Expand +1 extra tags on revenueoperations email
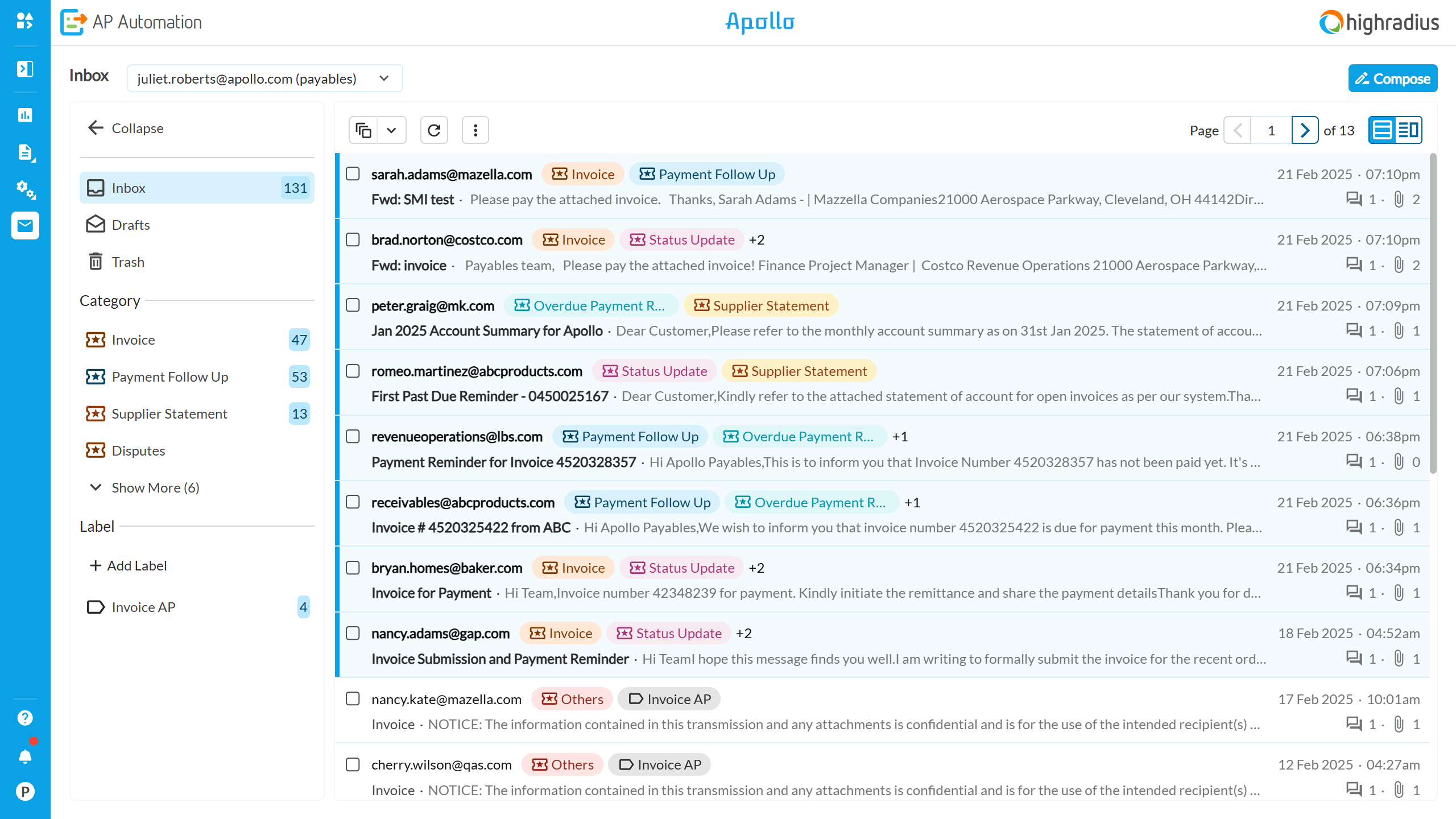 (x=900, y=436)
